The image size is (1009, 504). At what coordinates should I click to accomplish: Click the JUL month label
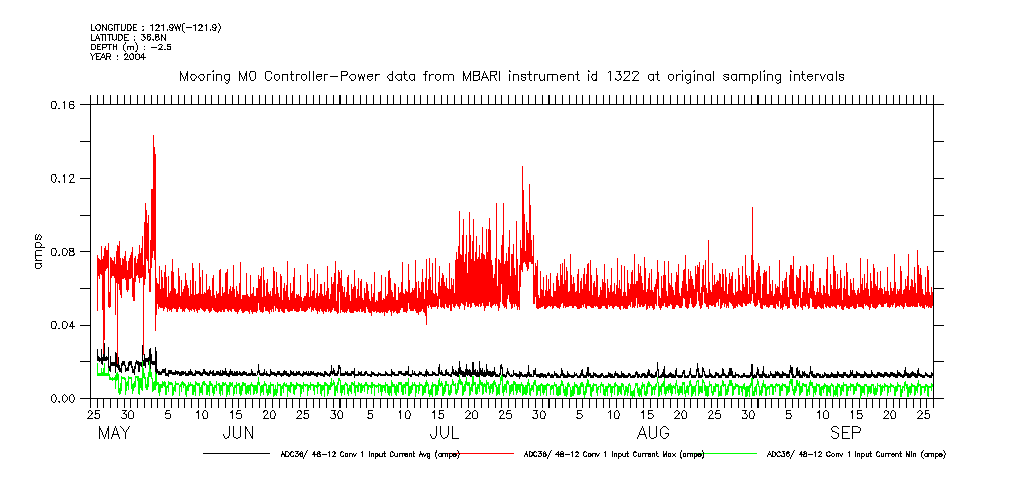444,433
